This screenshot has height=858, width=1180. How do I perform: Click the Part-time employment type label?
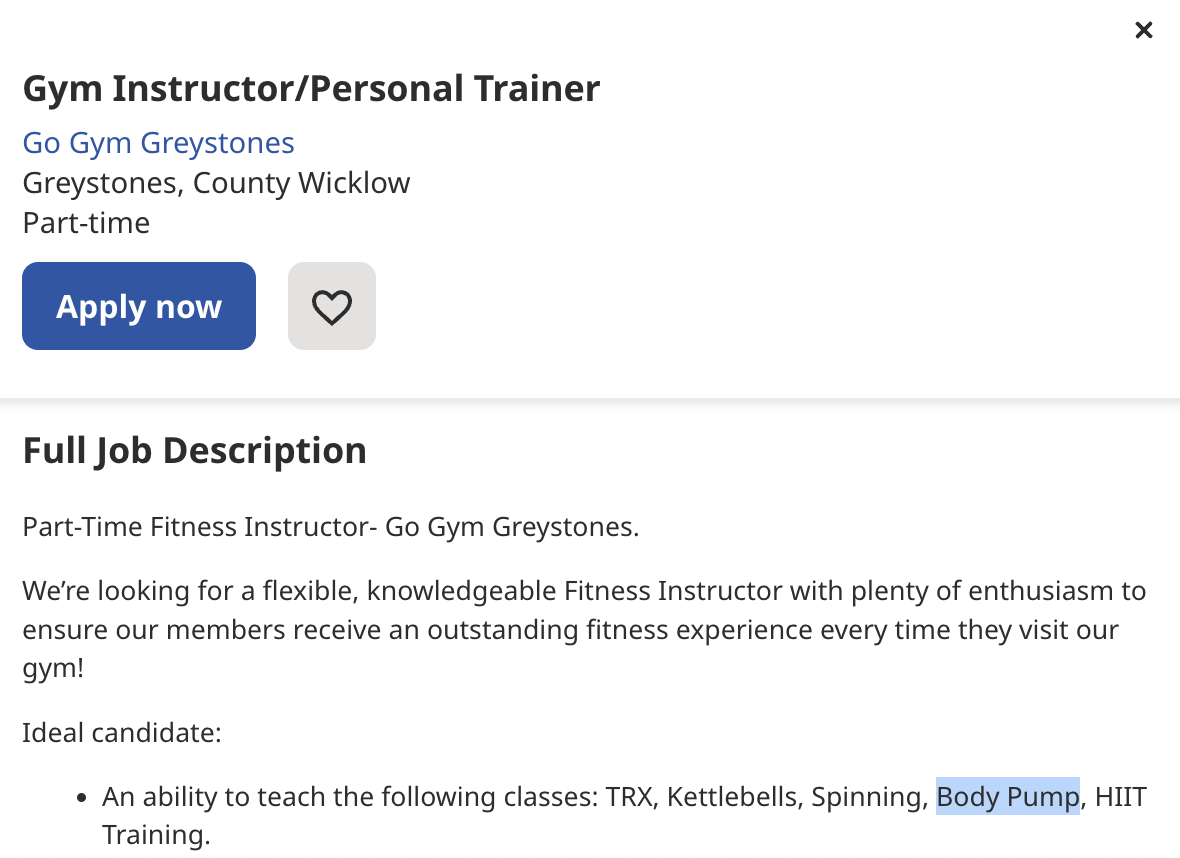[86, 222]
